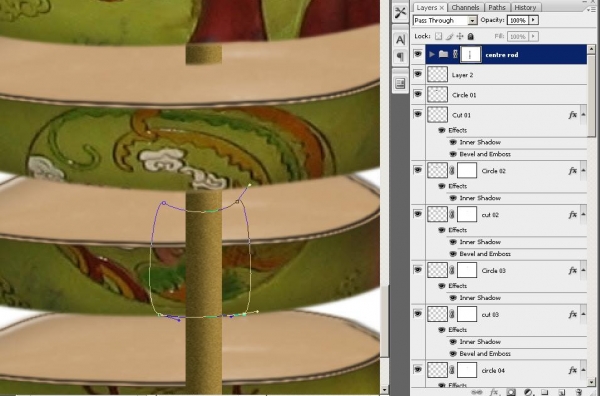Open the Tool Presets panel icon

pos(400,12)
